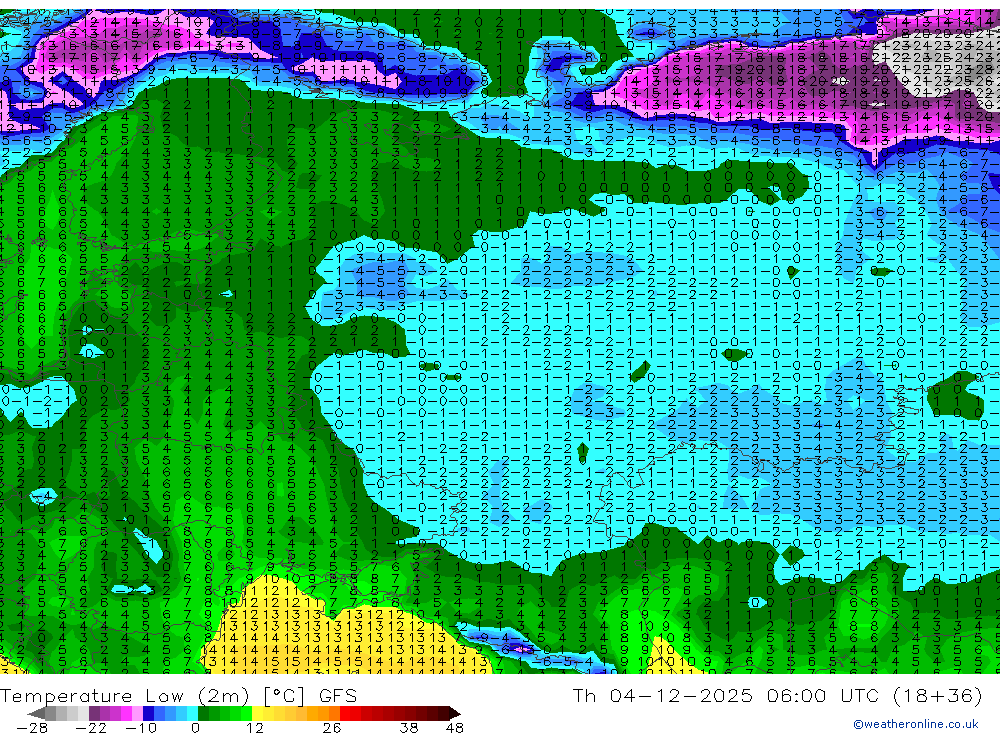
Task: Open the weatheronline.co.uk copyright link
Action: [916, 724]
